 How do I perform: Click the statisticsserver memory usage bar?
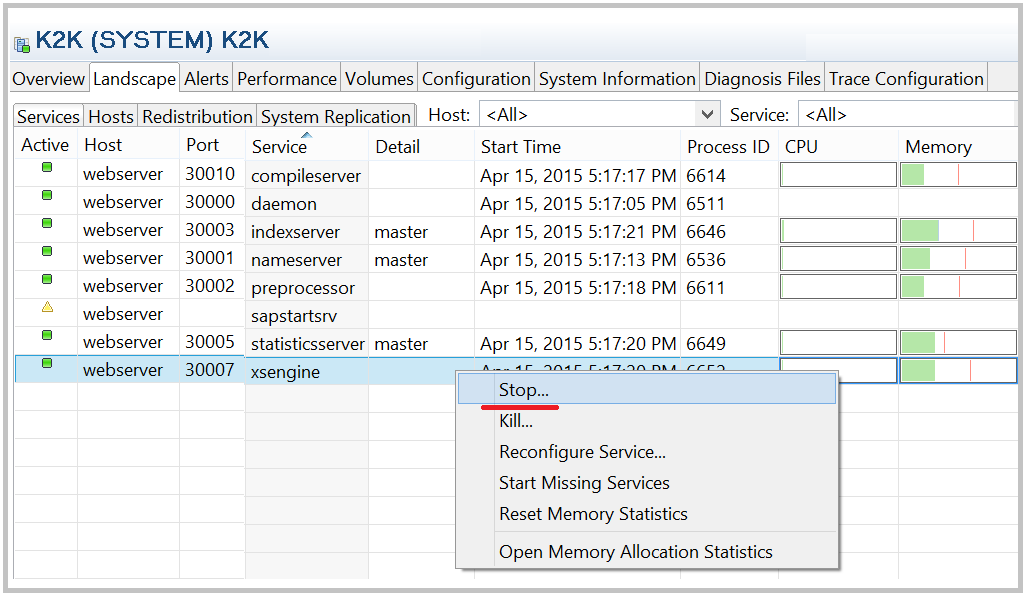(x=958, y=342)
